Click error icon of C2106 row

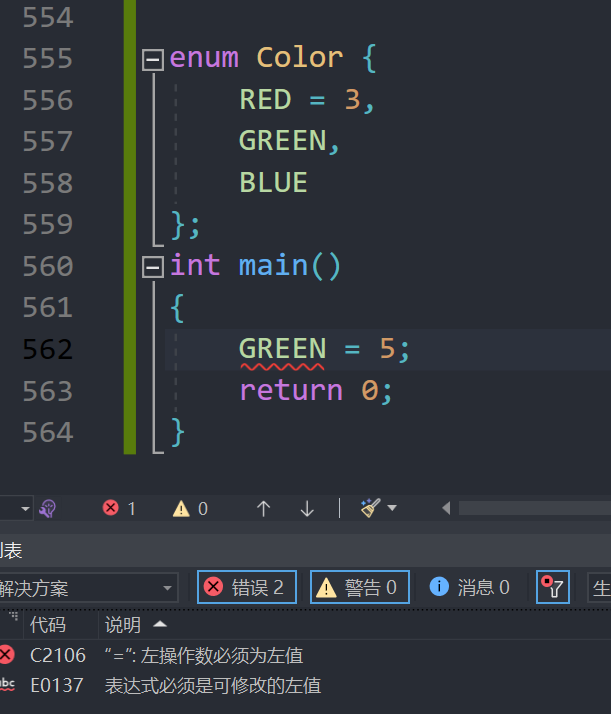pyautogui.click(x=6, y=655)
